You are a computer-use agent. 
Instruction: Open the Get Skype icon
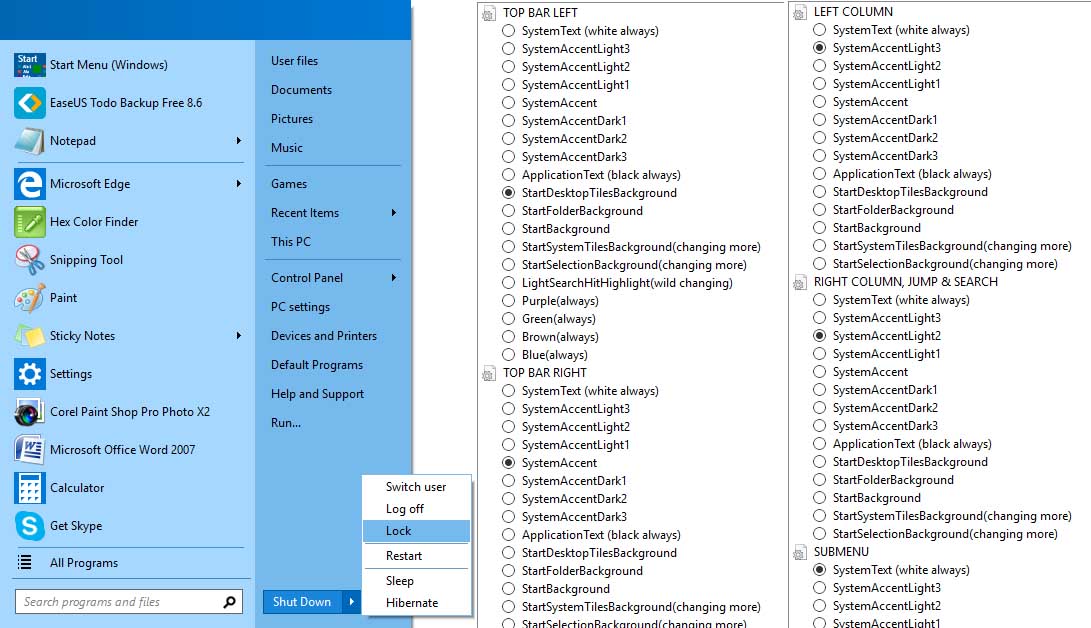(30, 526)
